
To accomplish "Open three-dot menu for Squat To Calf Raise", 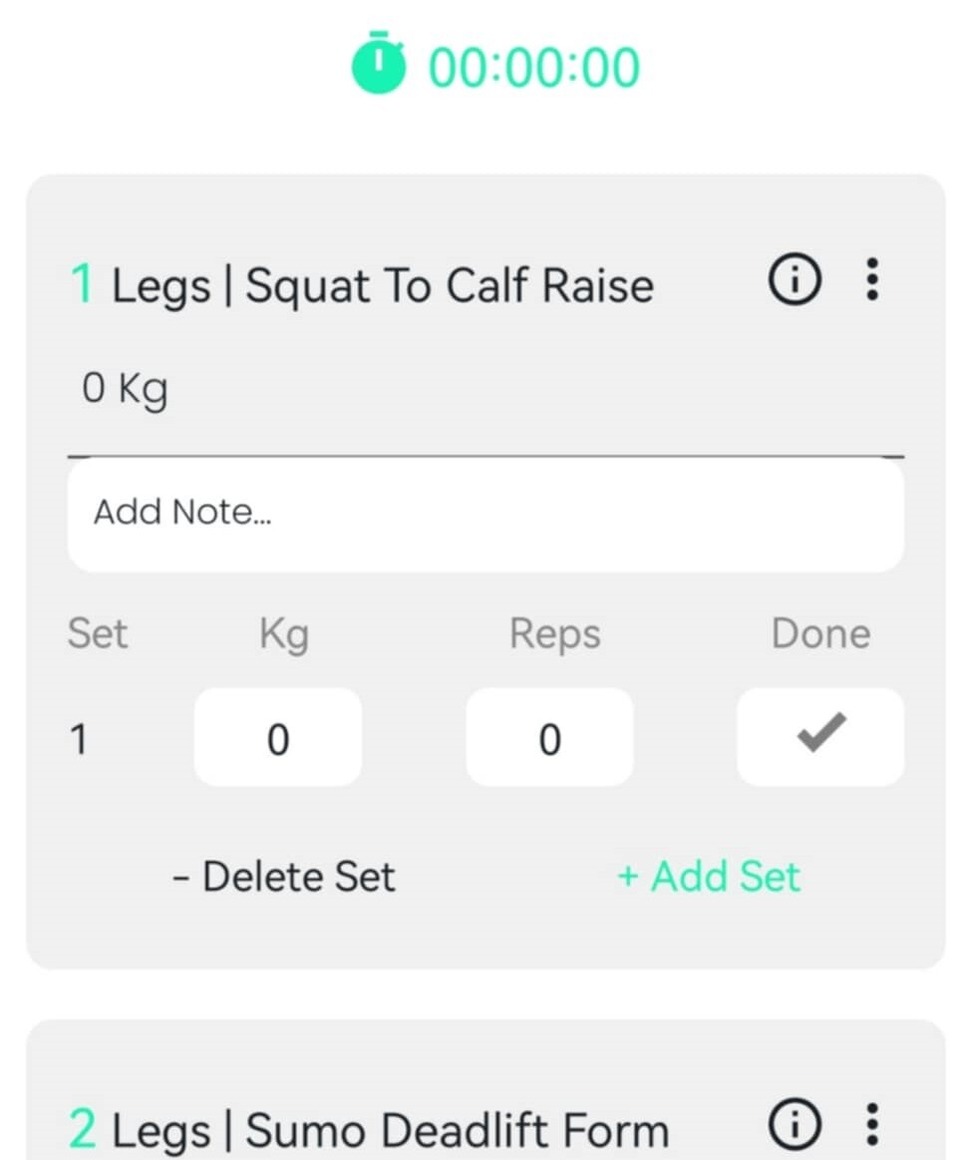I will pos(872,280).
